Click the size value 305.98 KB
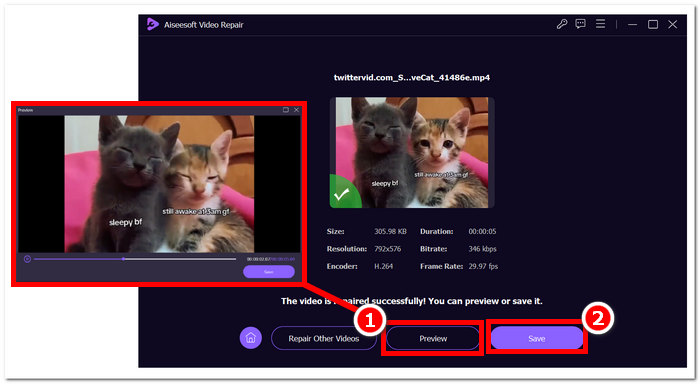The width and height of the screenshot is (700, 384). [x=390, y=231]
